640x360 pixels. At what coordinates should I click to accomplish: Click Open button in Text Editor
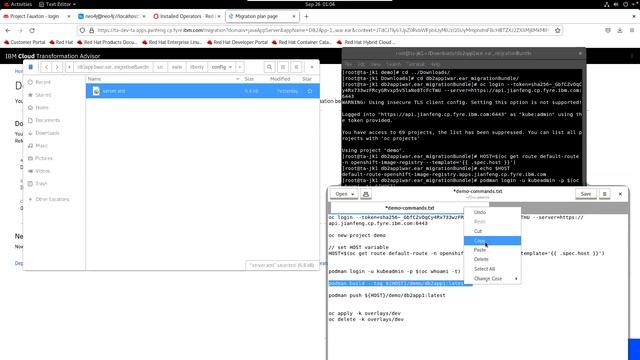[344, 194]
